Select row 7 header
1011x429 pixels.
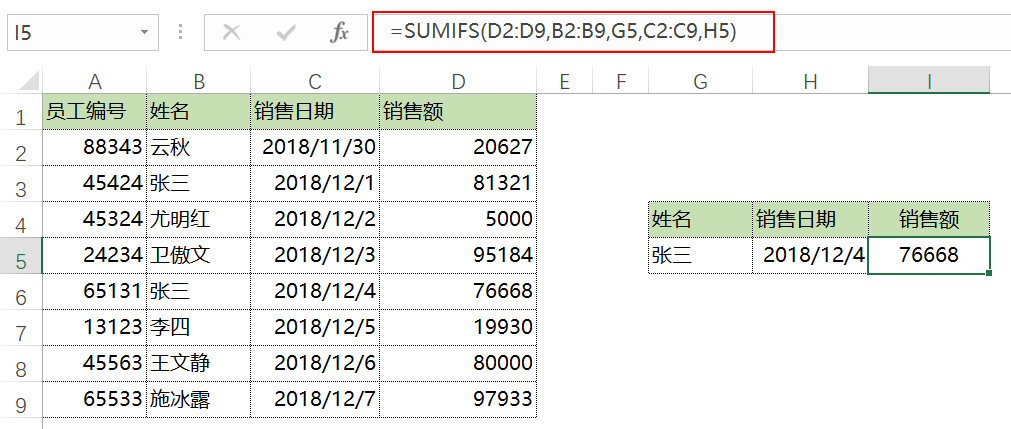(21, 328)
